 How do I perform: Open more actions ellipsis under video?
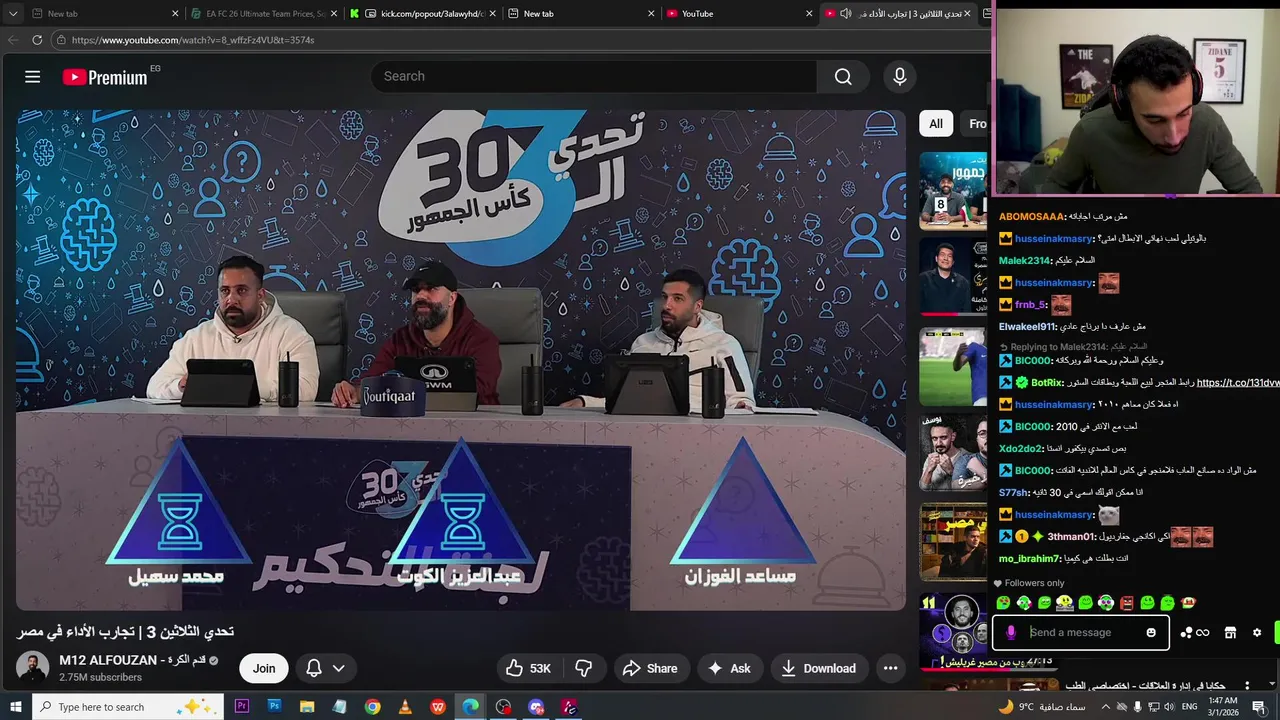(890, 668)
